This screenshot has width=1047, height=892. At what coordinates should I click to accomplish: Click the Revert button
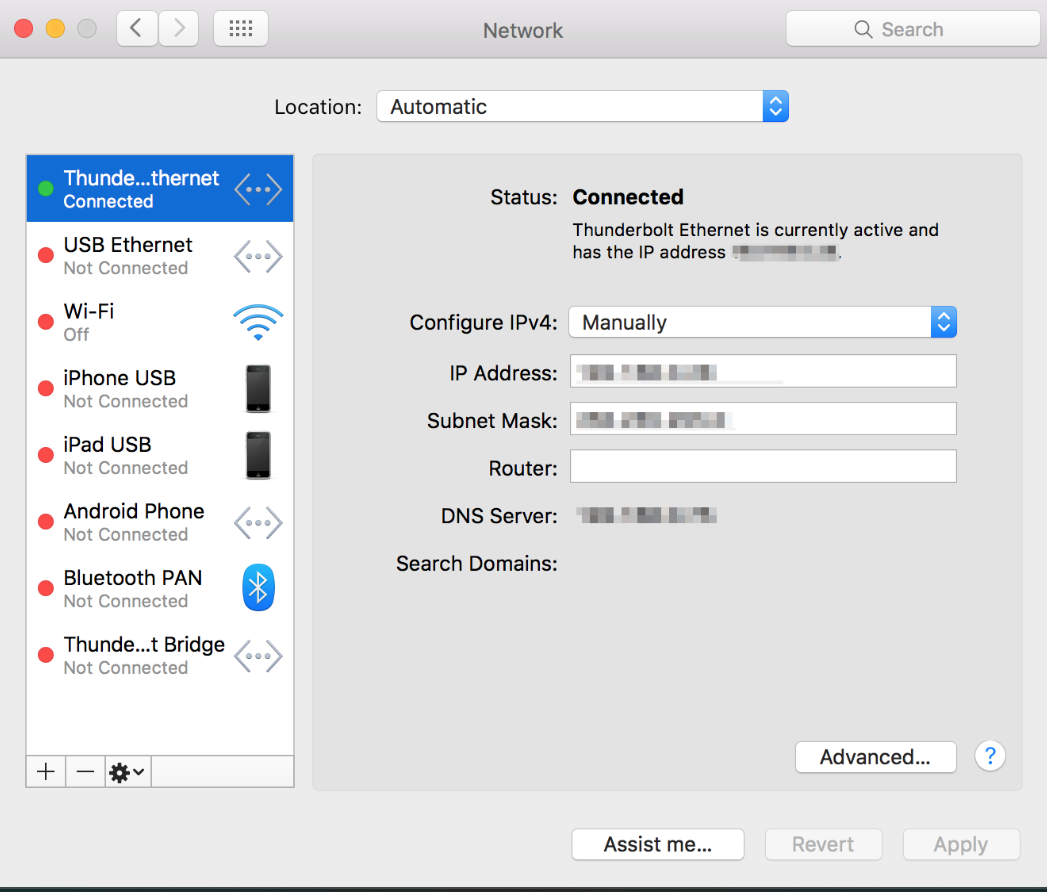point(823,844)
